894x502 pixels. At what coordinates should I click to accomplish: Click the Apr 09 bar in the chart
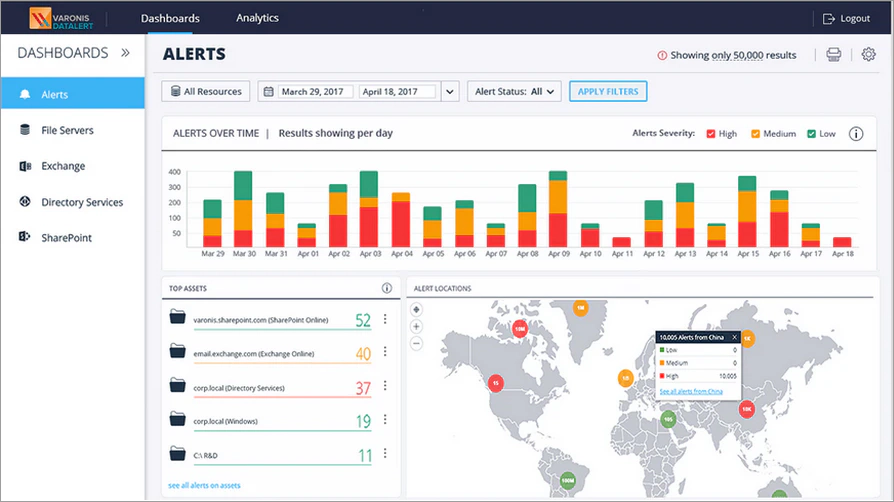tap(558, 209)
